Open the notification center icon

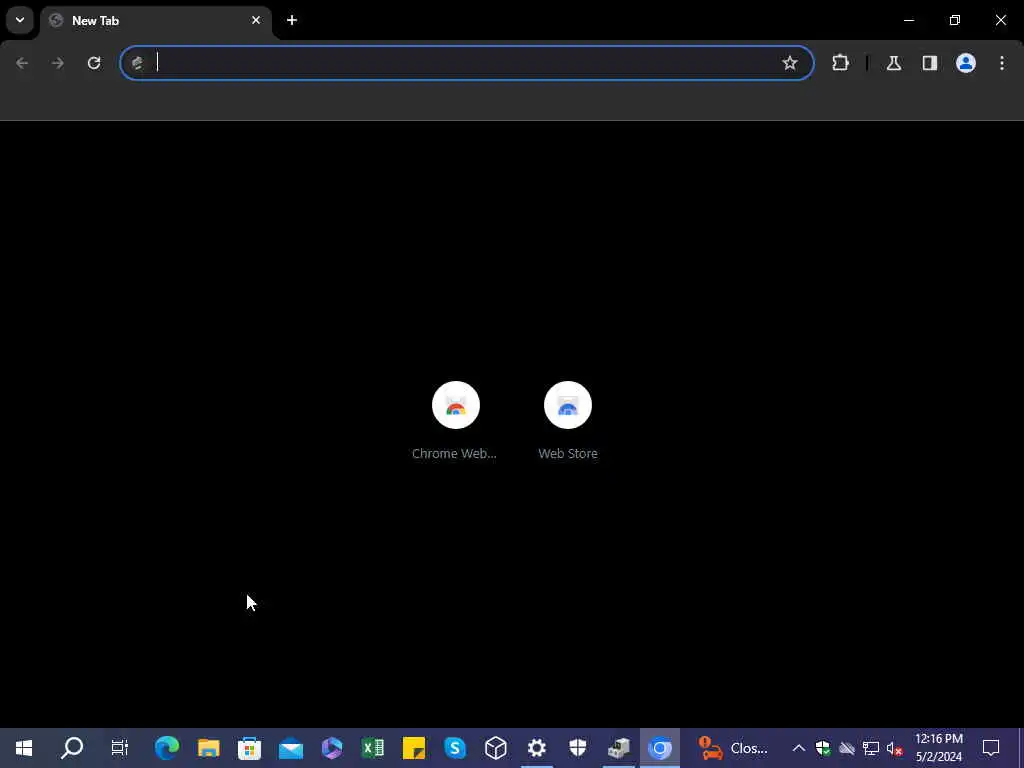[991, 748]
